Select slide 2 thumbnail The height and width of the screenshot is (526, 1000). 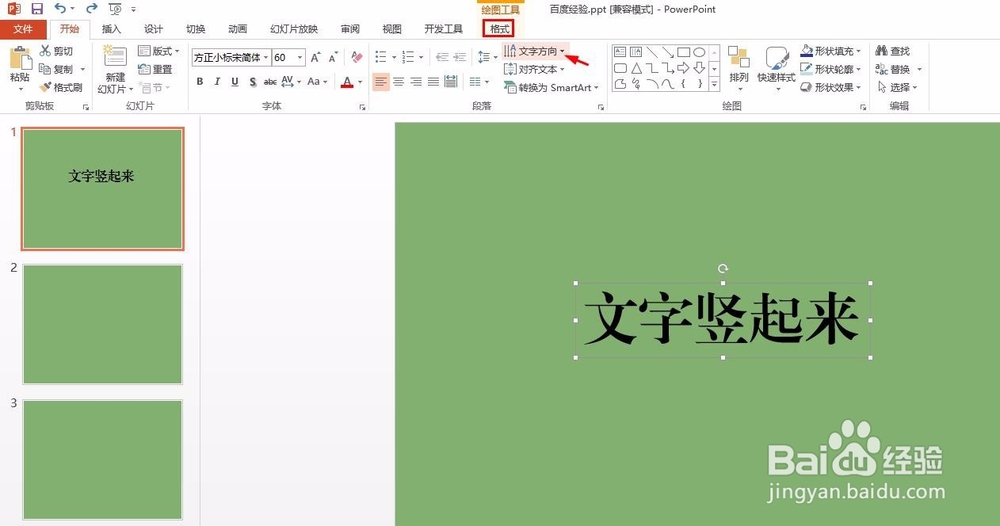(x=103, y=324)
